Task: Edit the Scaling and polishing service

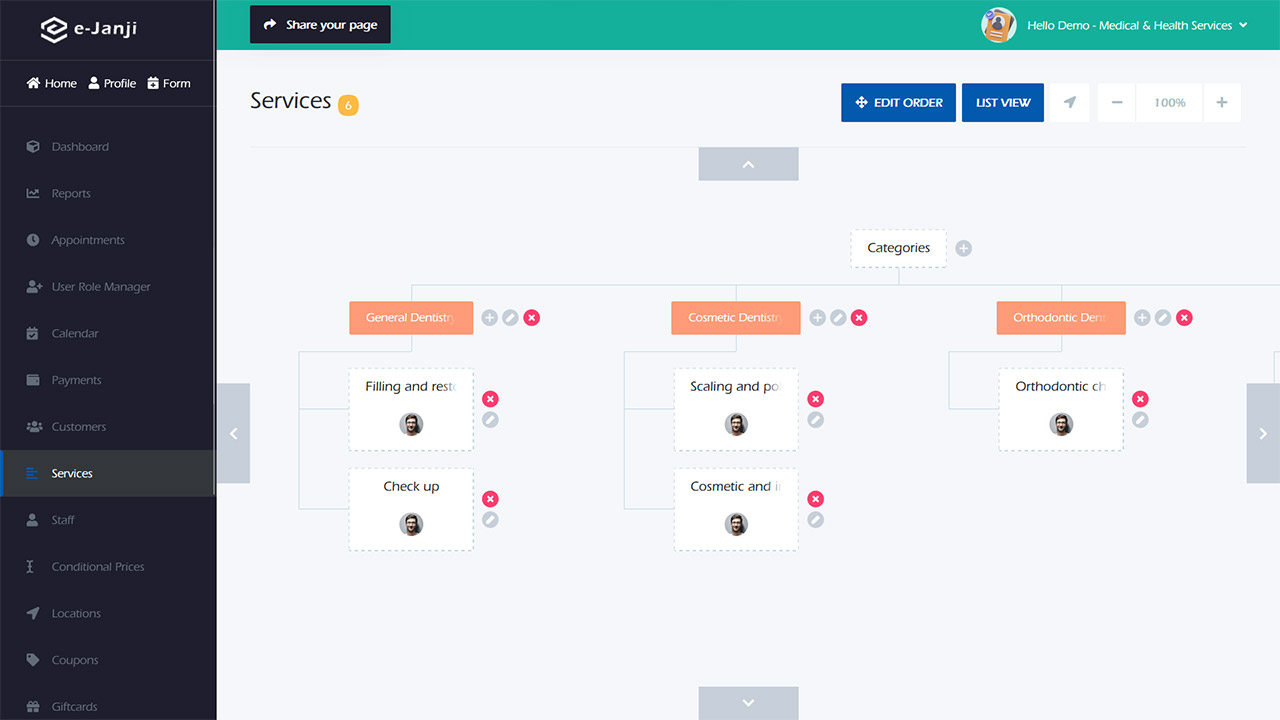Action: [815, 420]
